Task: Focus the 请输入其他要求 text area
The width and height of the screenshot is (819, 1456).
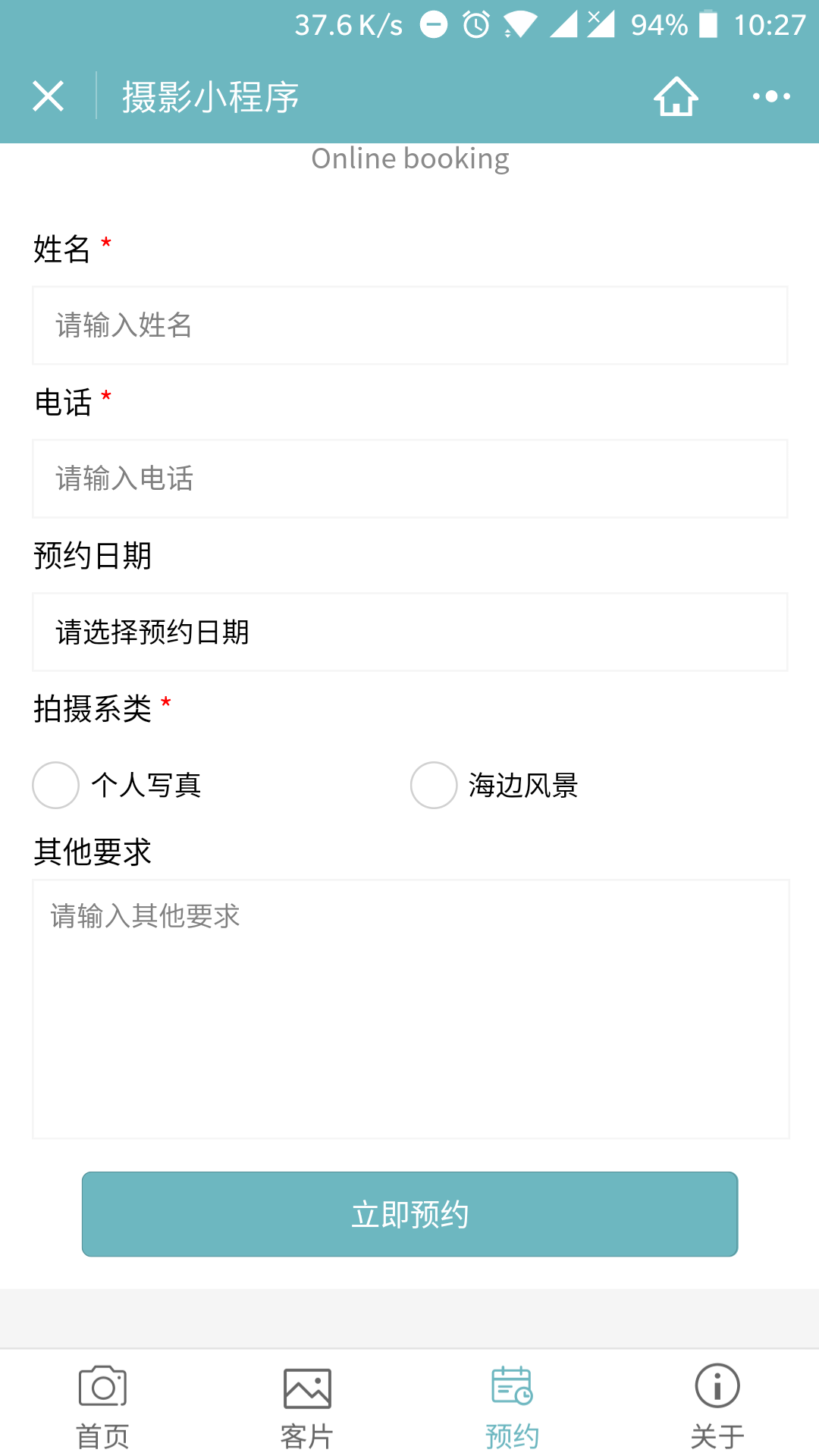Action: pyautogui.click(x=409, y=1009)
